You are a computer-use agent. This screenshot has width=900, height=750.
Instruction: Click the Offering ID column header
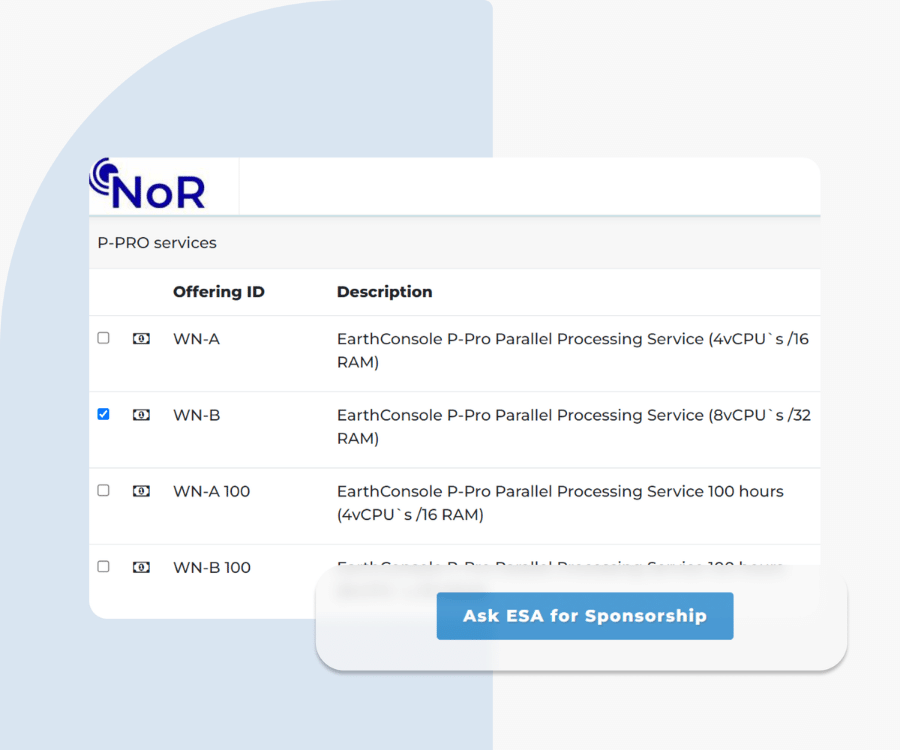point(218,292)
